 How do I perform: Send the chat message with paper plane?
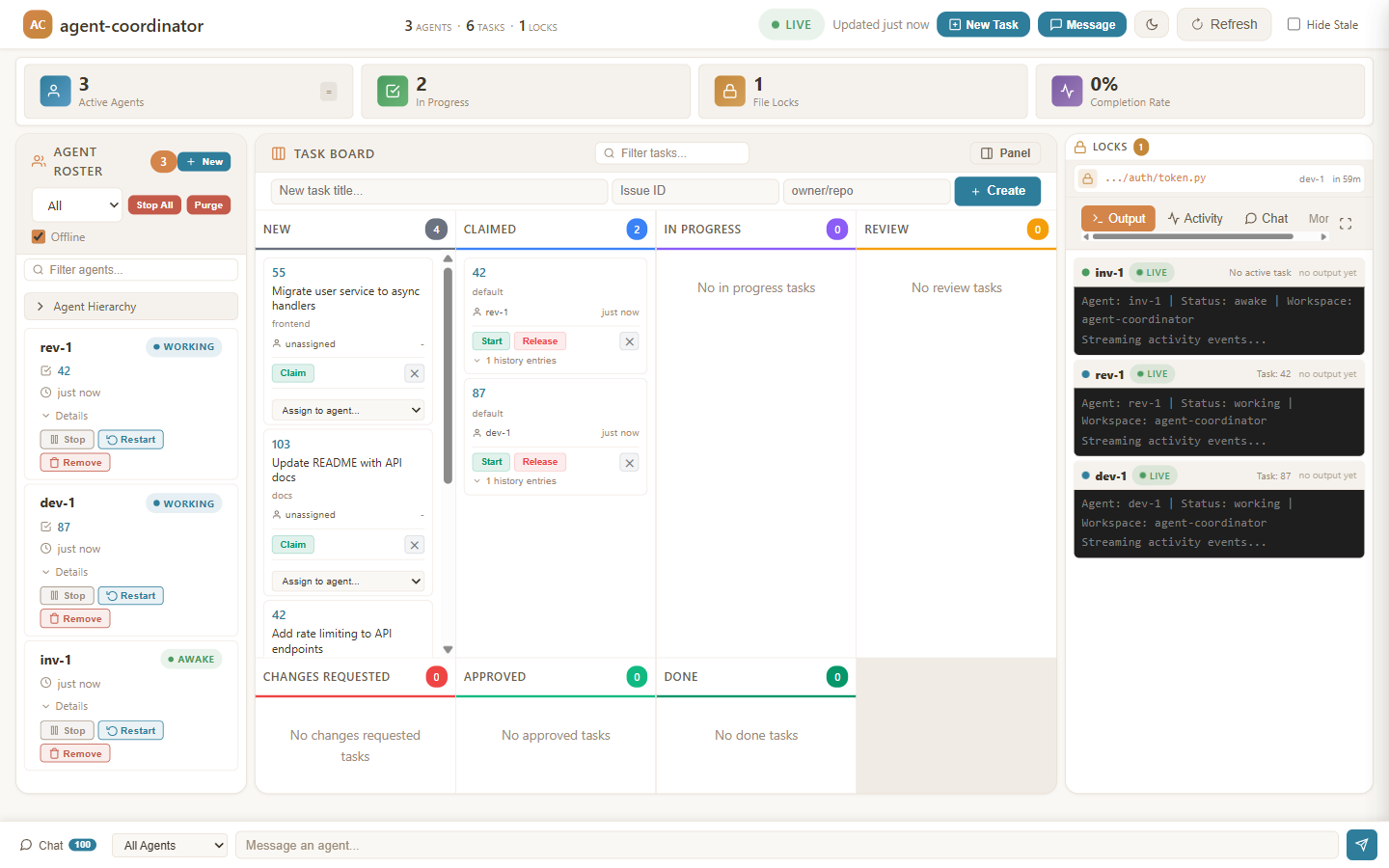(x=1361, y=845)
